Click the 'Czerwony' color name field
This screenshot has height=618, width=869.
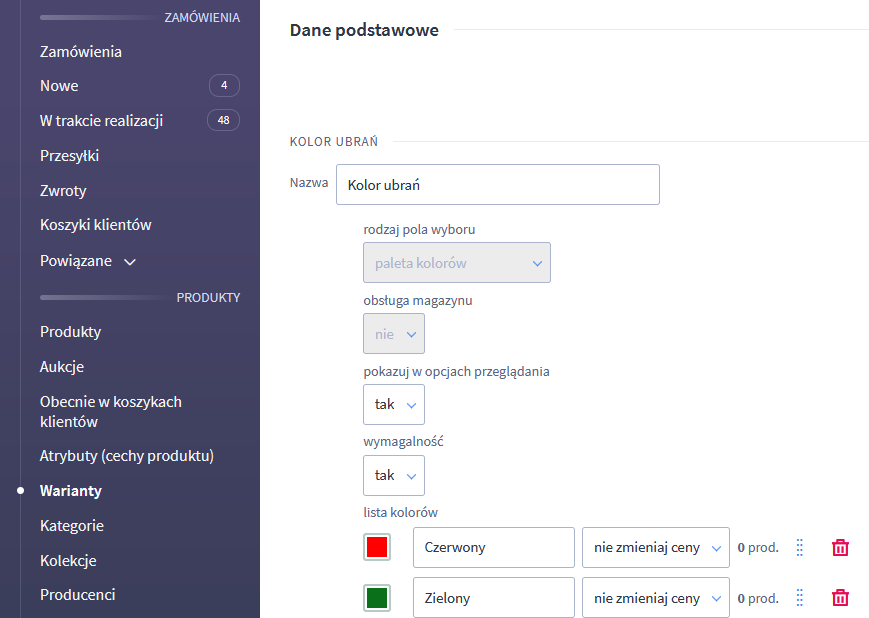[493, 548]
